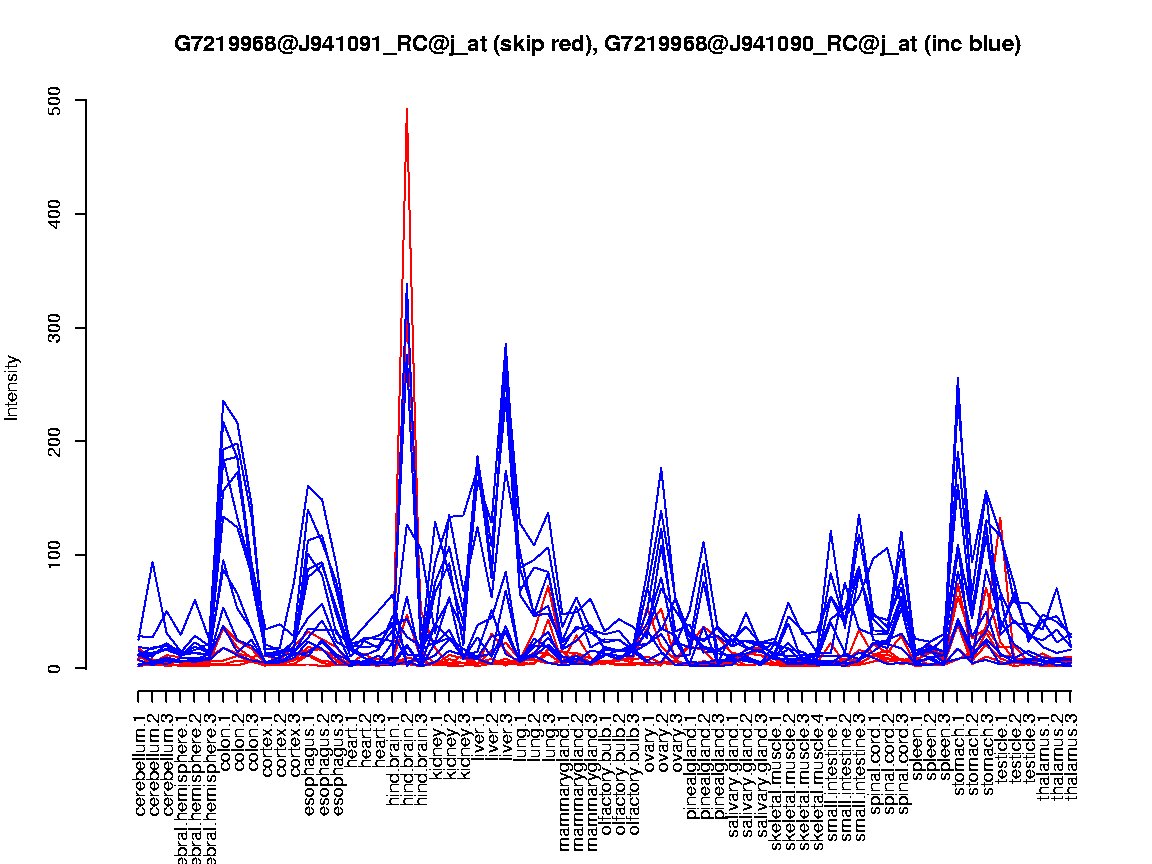Click the chart title text at top
The height and width of the screenshot is (864, 1152).
point(597,44)
